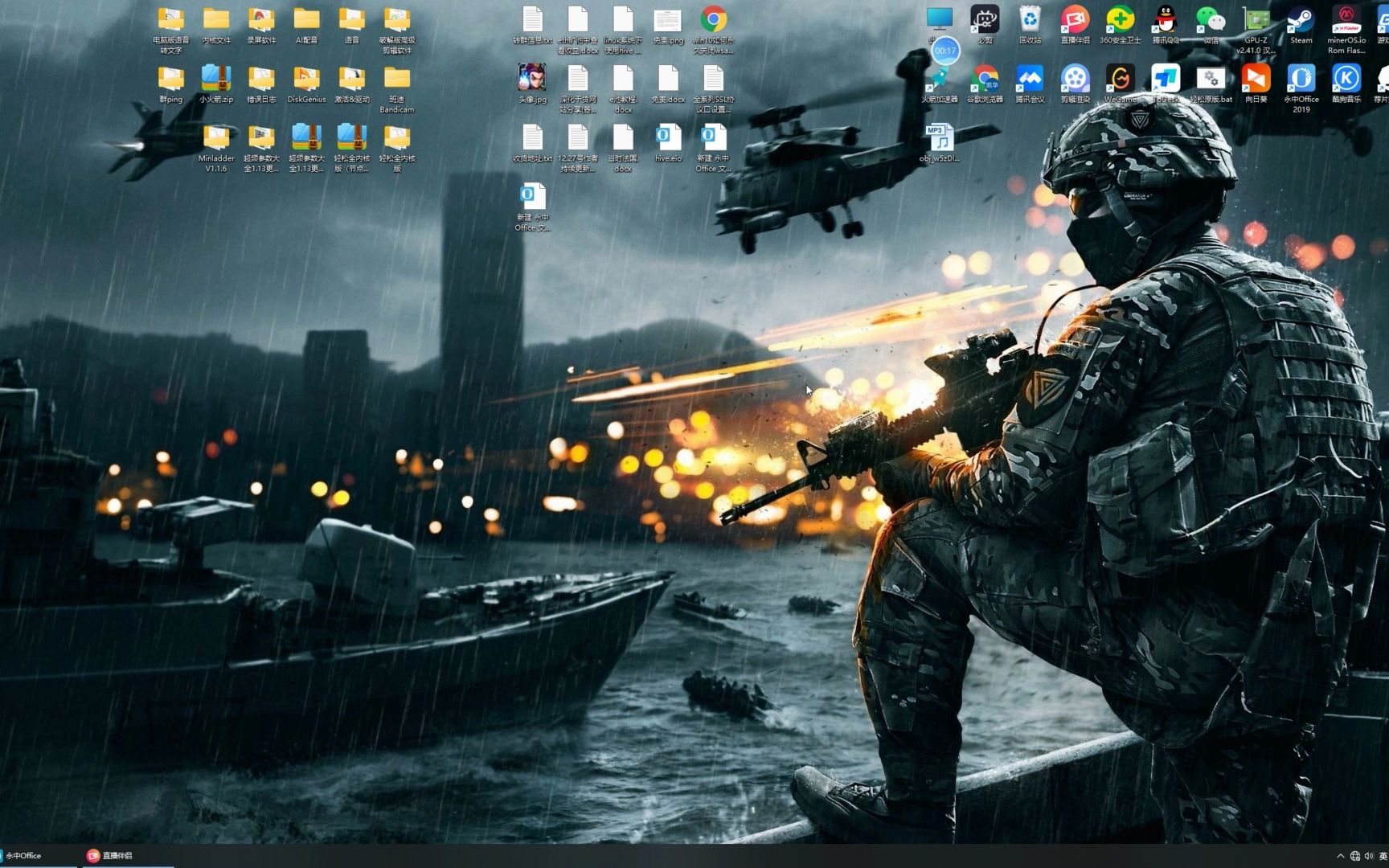Screen dimensions: 1389x868
Task: Launch 腾讯QQ penguin icon
Action: click(x=1165, y=24)
